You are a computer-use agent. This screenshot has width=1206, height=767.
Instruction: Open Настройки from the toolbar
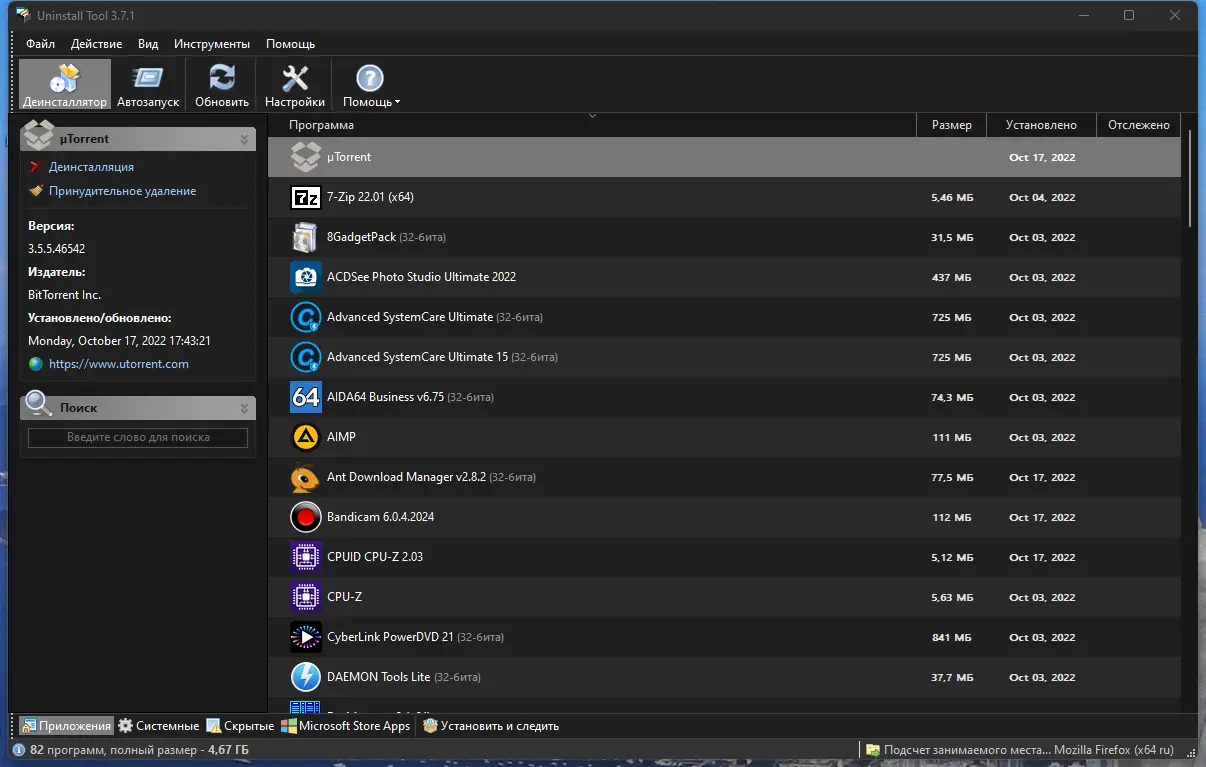pyautogui.click(x=295, y=85)
